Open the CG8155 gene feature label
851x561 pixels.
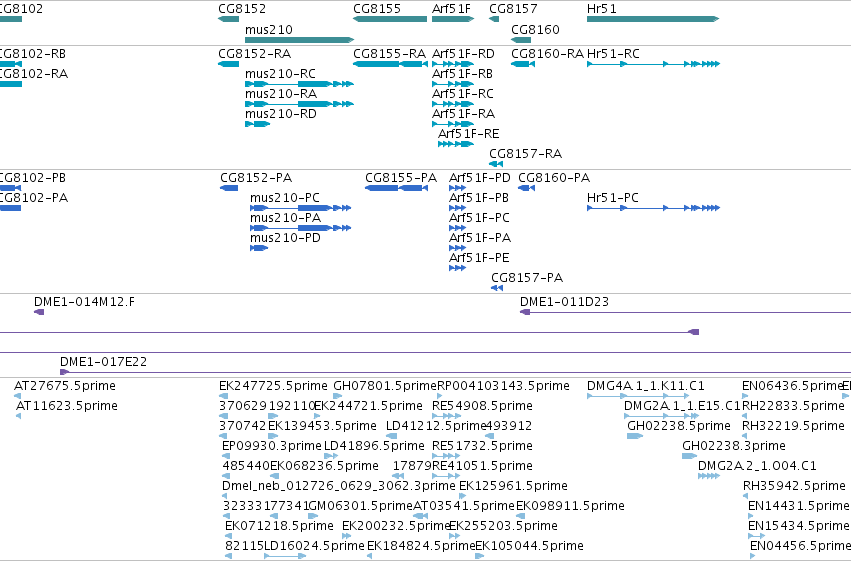tap(377, 9)
